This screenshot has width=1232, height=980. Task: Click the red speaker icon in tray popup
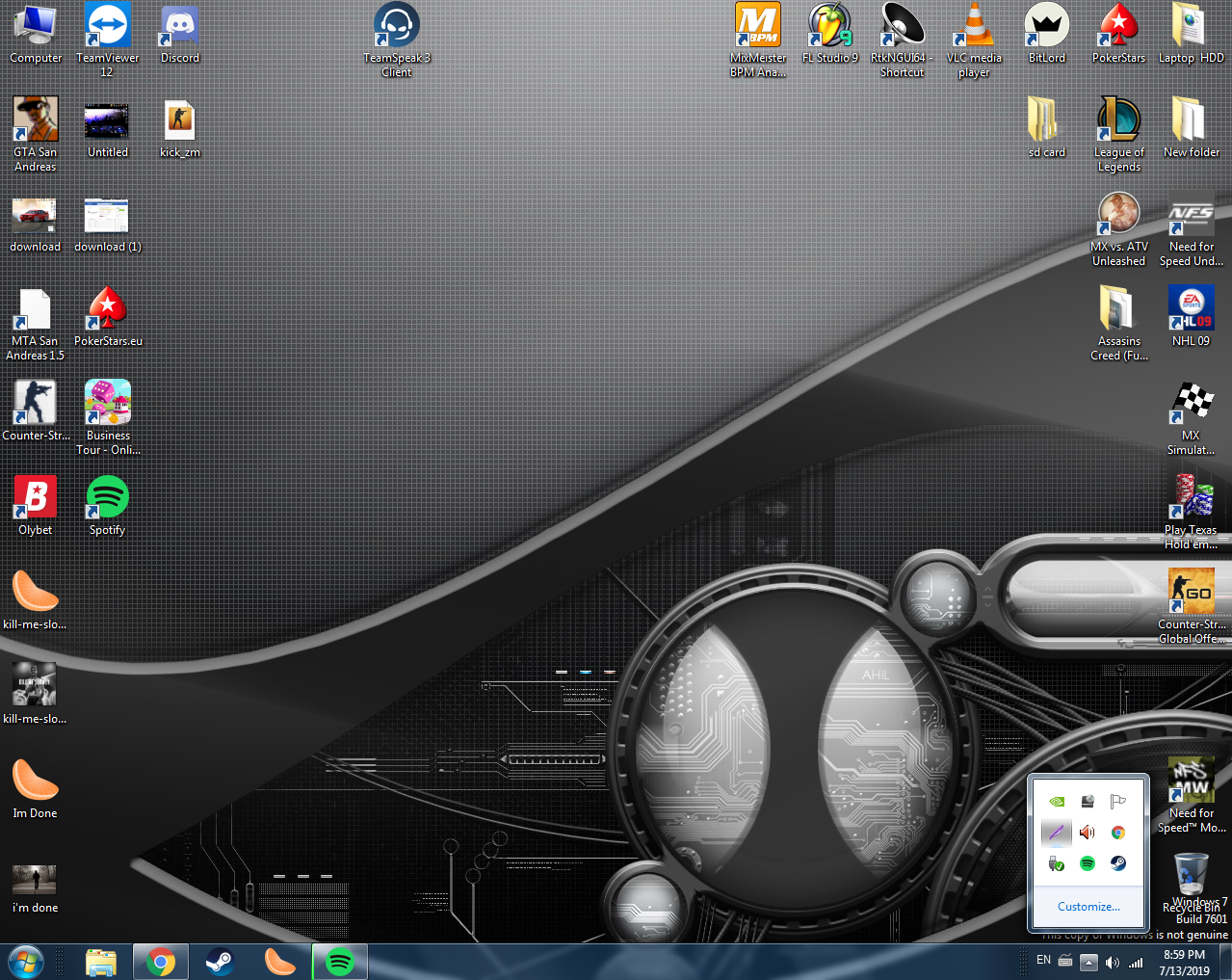point(1088,833)
